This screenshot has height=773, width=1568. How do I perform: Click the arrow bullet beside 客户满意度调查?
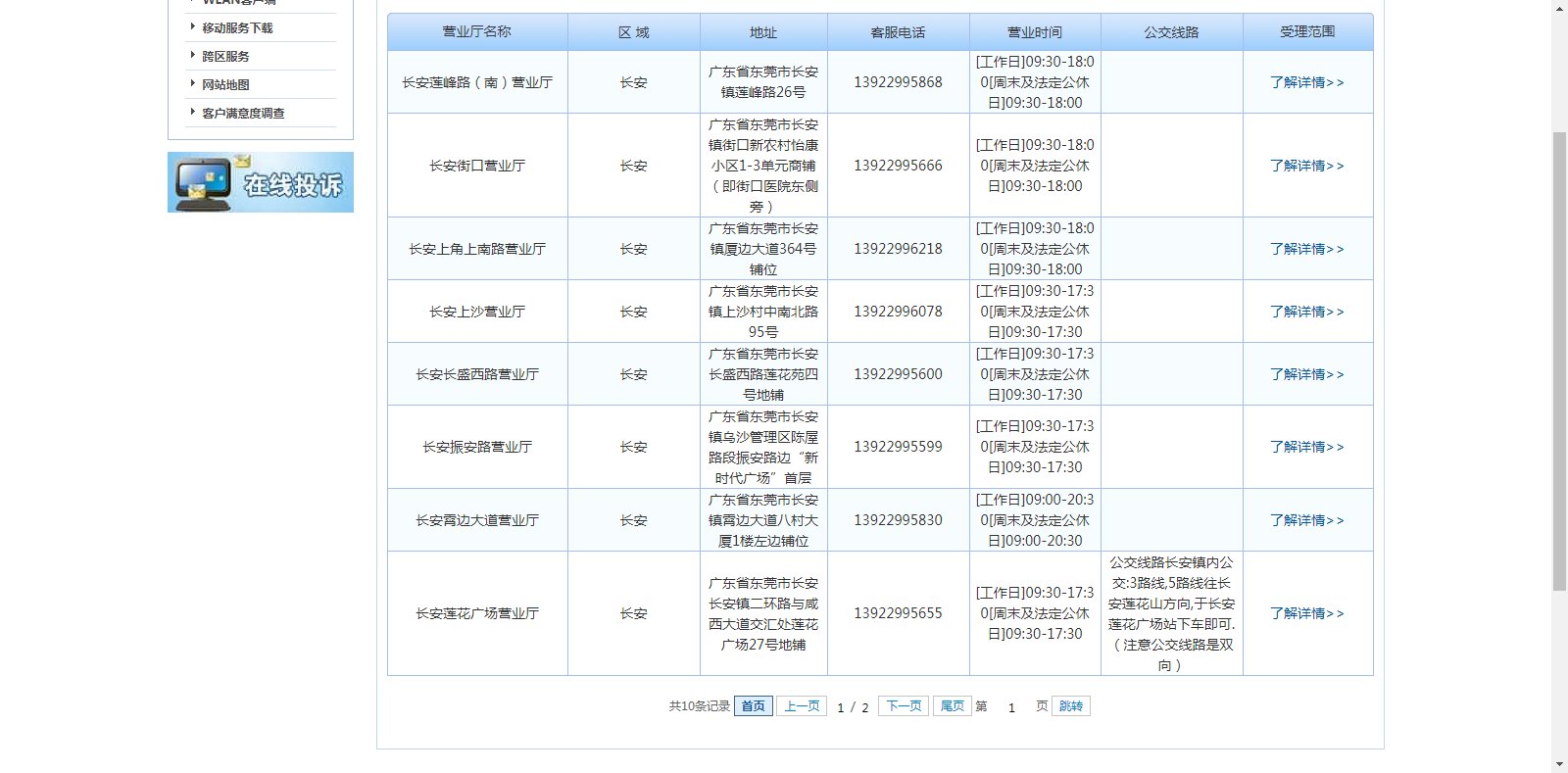point(193,113)
